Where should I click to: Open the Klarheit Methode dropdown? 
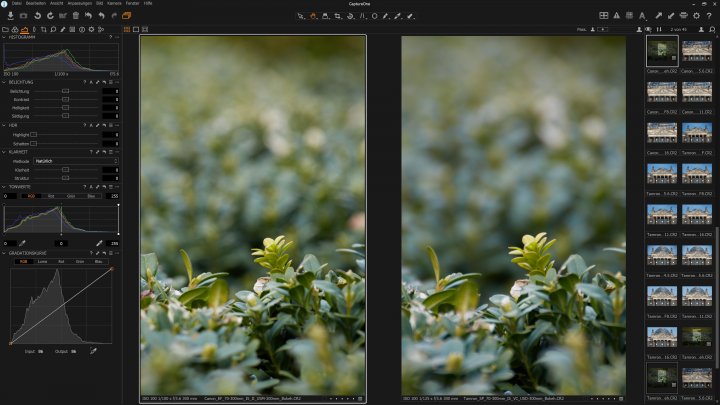coord(75,160)
